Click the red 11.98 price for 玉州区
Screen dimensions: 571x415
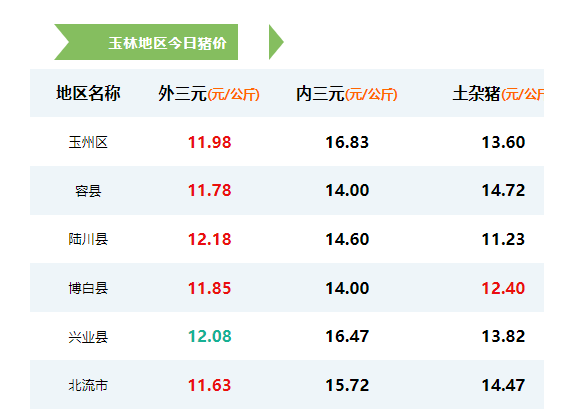point(209,142)
